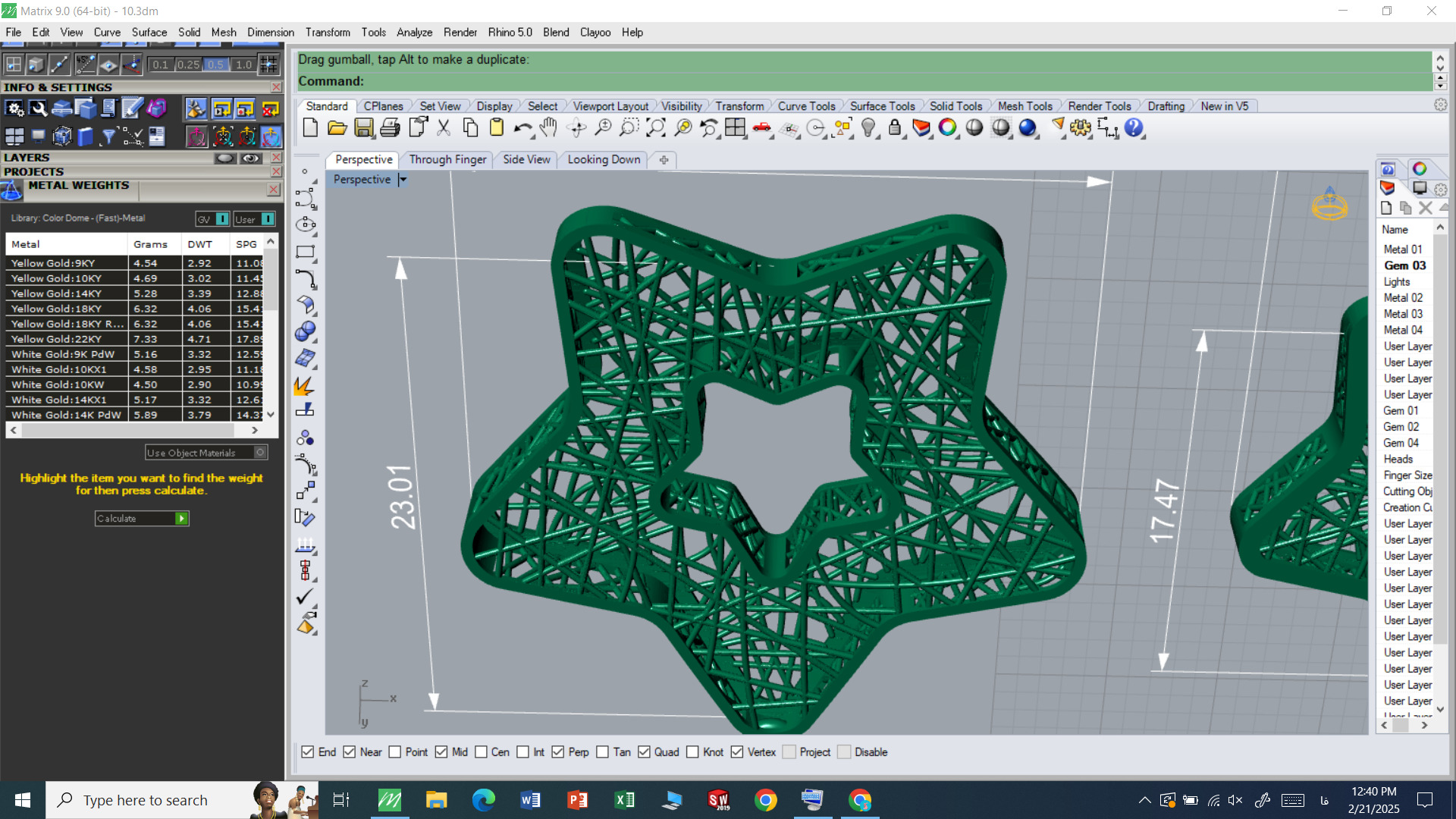Open the File menu
Screen dimensions: 1456x819
pos(14,33)
